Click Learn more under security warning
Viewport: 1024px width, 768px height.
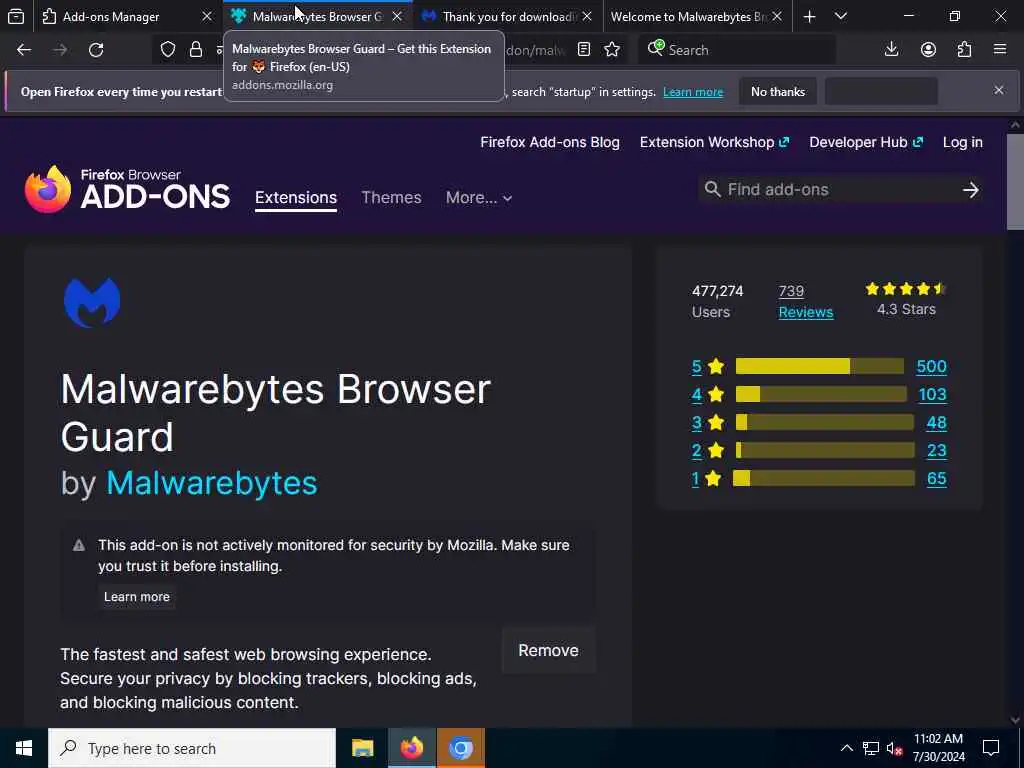coord(136,597)
